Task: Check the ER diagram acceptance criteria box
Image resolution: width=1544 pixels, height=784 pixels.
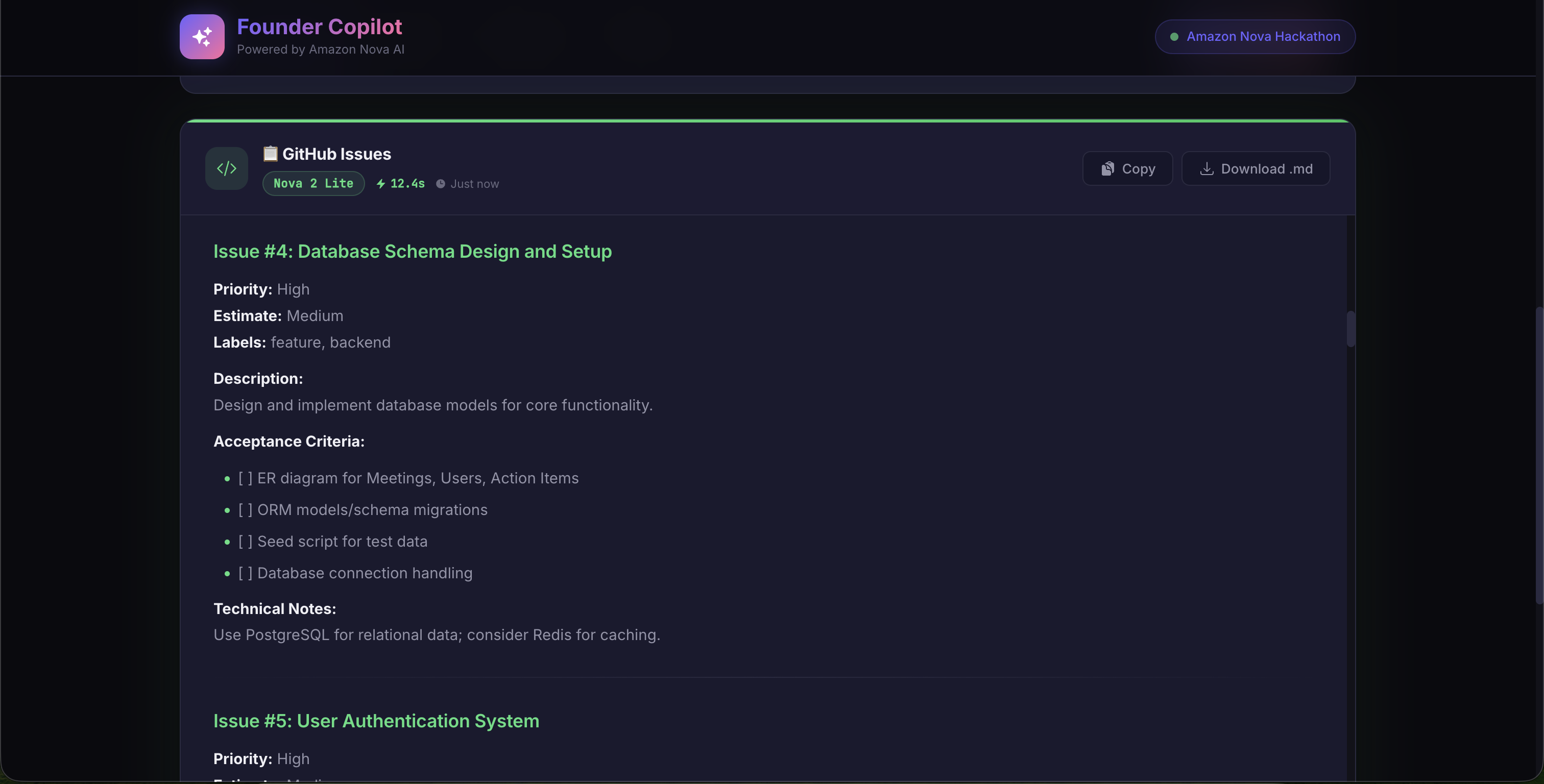Action: [245, 478]
